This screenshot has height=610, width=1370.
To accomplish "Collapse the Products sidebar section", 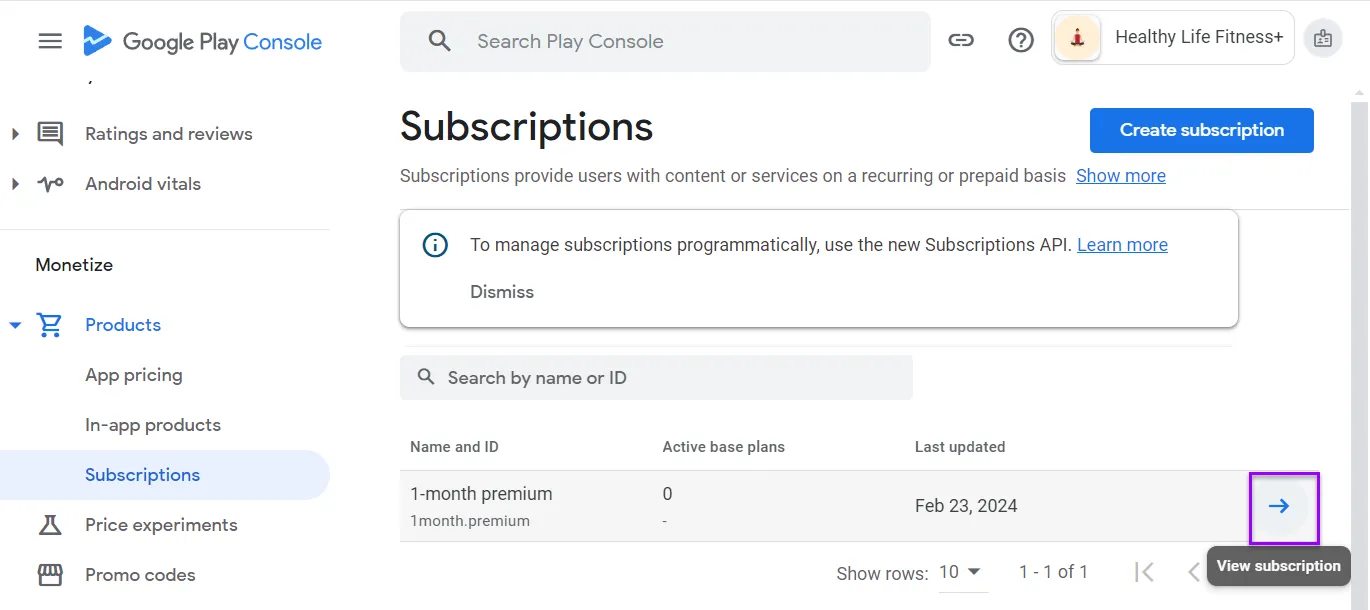I will tap(15, 324).
